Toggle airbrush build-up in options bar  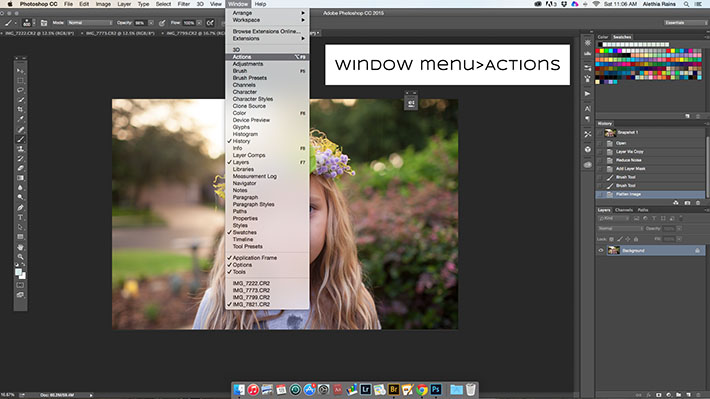coord(210,23)
